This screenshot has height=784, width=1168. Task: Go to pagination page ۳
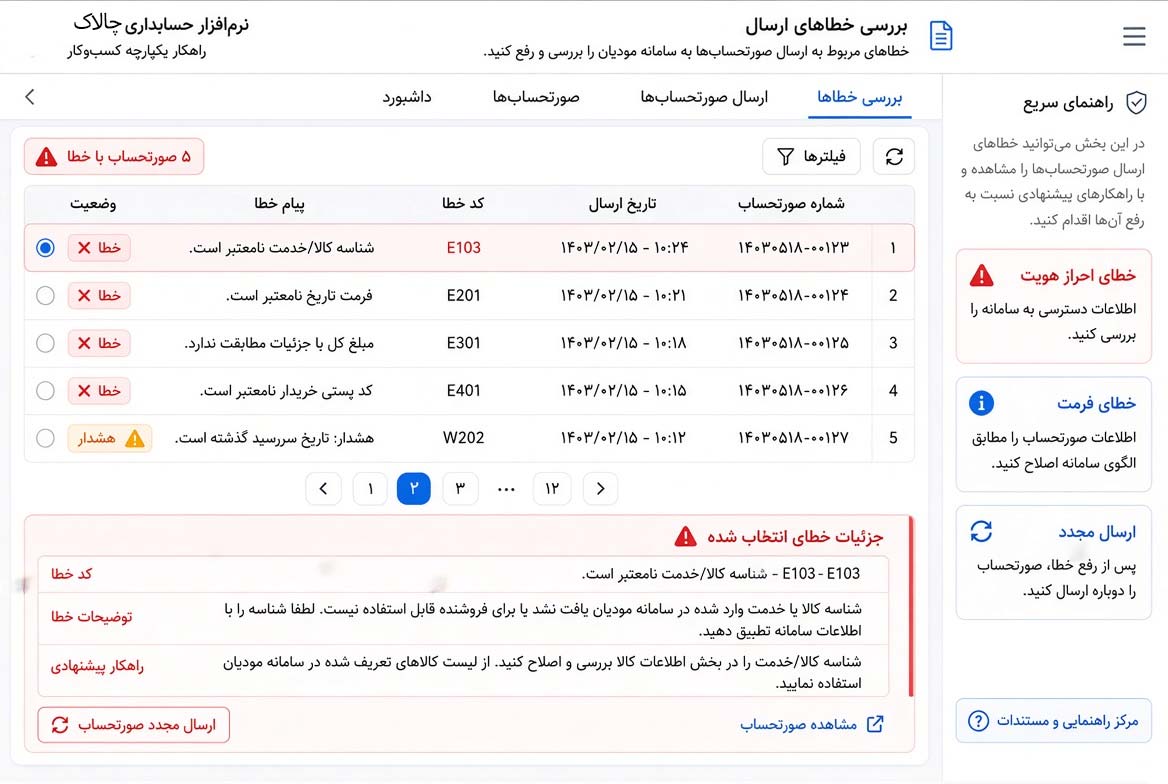[460, 489]
